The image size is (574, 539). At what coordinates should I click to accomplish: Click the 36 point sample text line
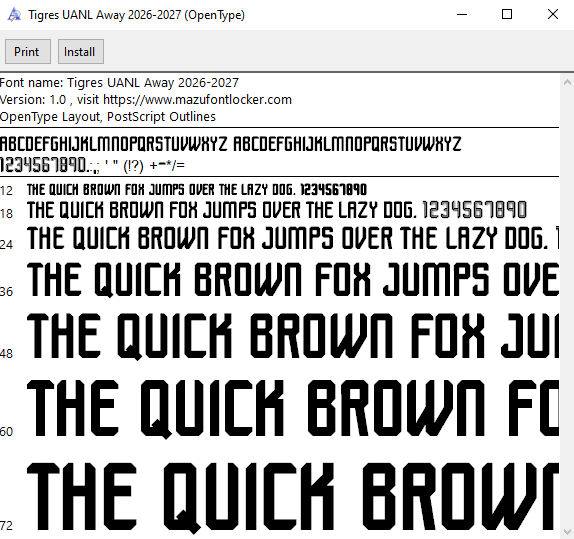pos(293,279)
